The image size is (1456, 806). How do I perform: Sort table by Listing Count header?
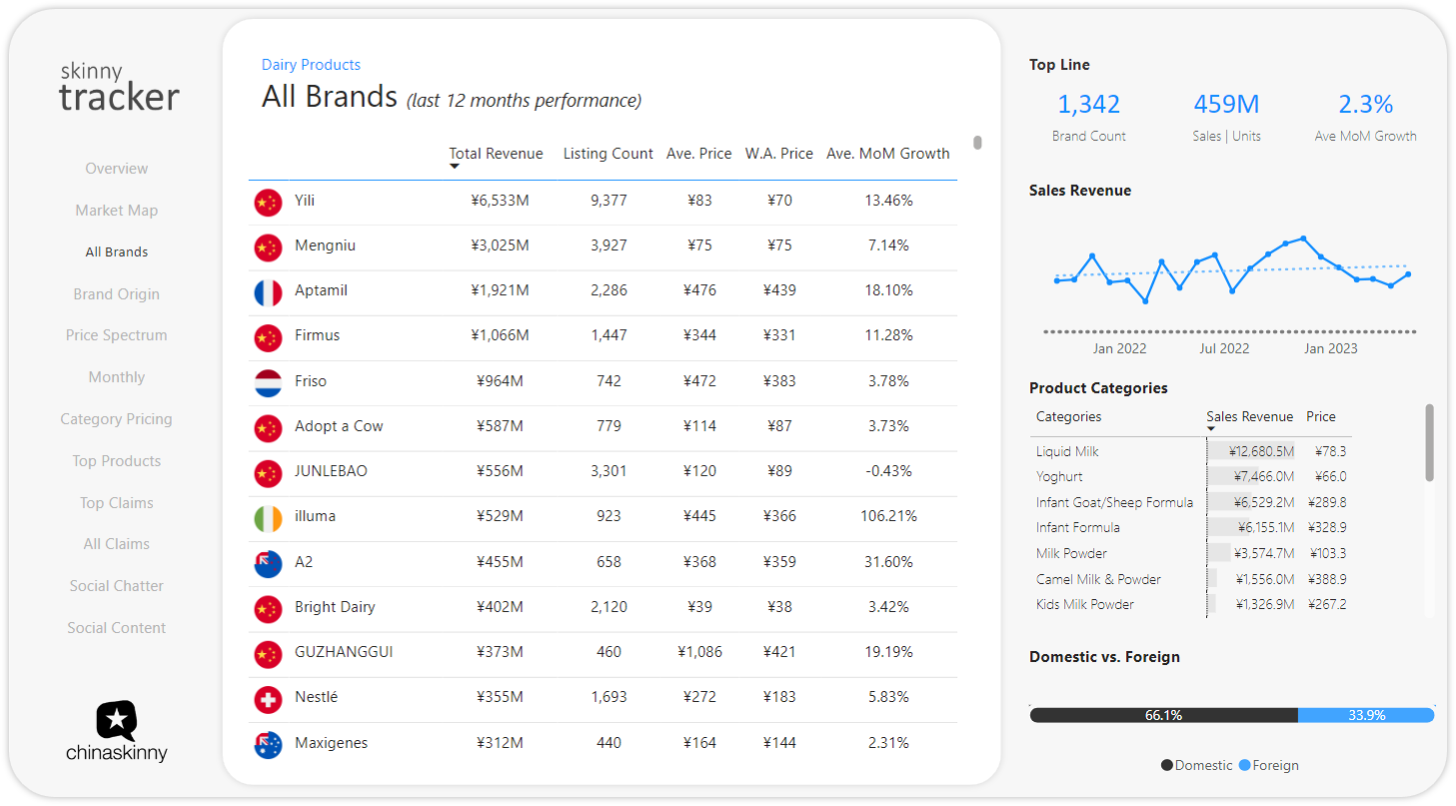[x=608, y=154]
